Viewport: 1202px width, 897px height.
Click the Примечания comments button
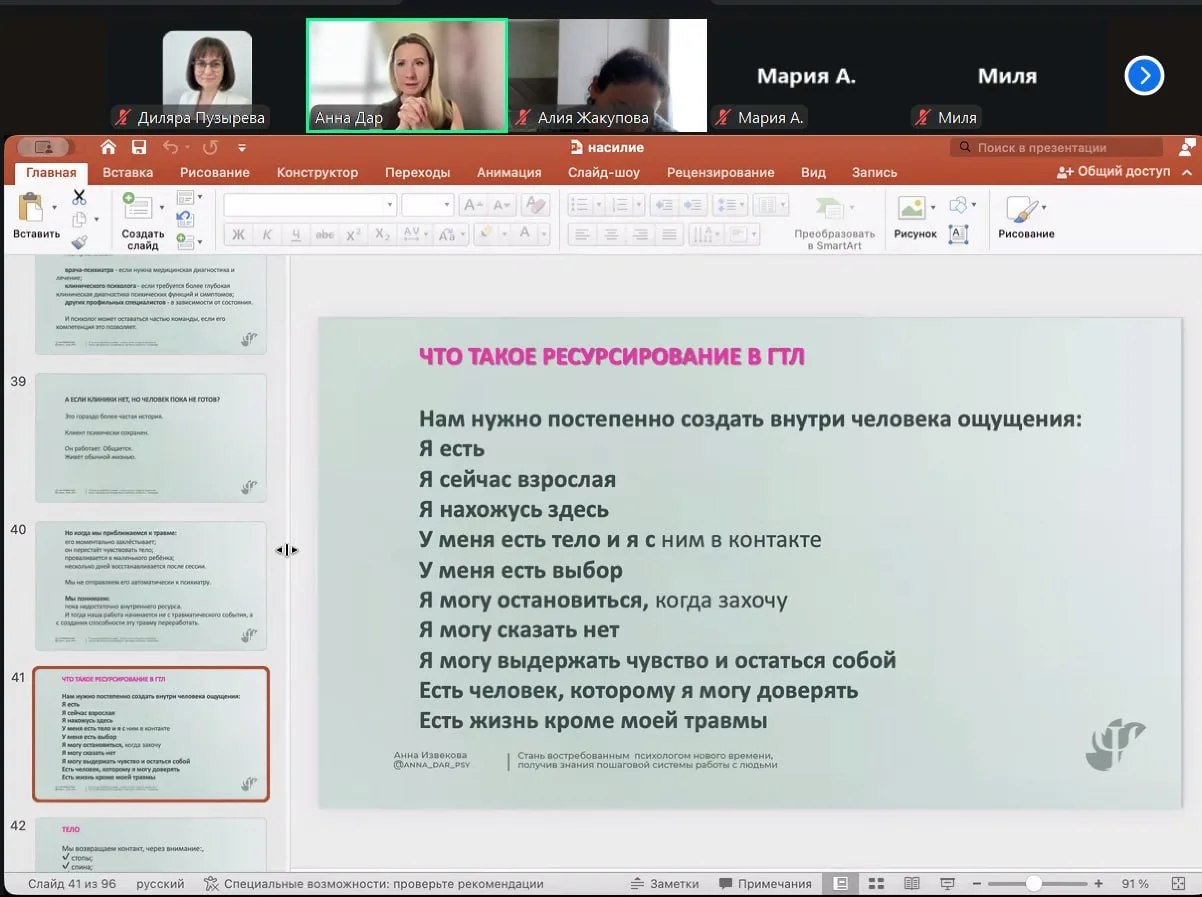765,884
